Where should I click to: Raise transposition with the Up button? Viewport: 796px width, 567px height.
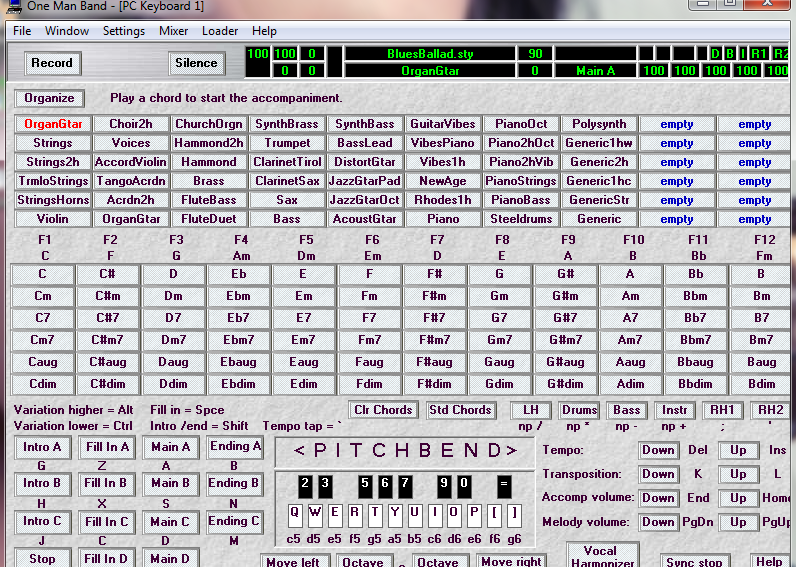[738, 474]
